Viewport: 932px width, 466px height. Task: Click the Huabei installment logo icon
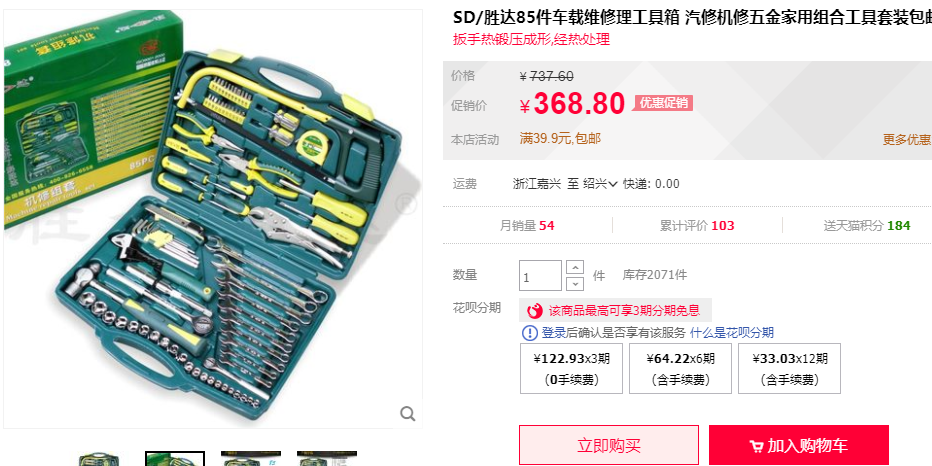(x=536, y=310)
